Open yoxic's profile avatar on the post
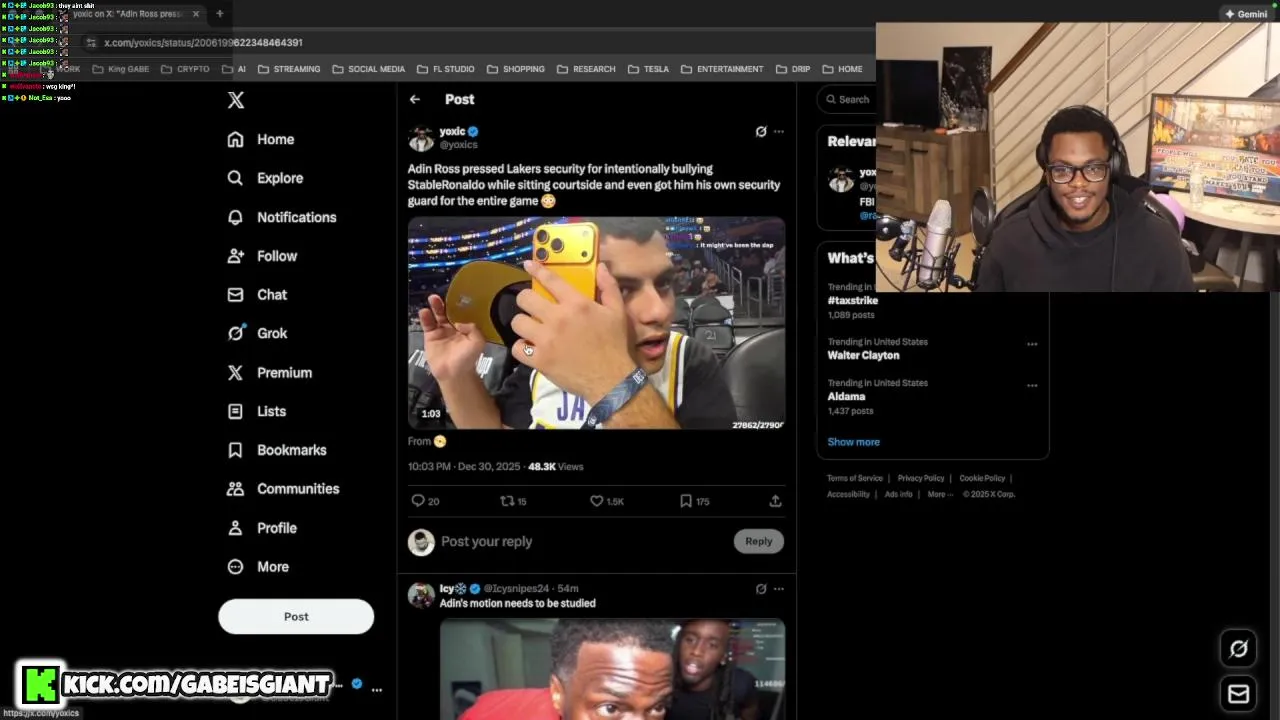 tap(421, 138)
